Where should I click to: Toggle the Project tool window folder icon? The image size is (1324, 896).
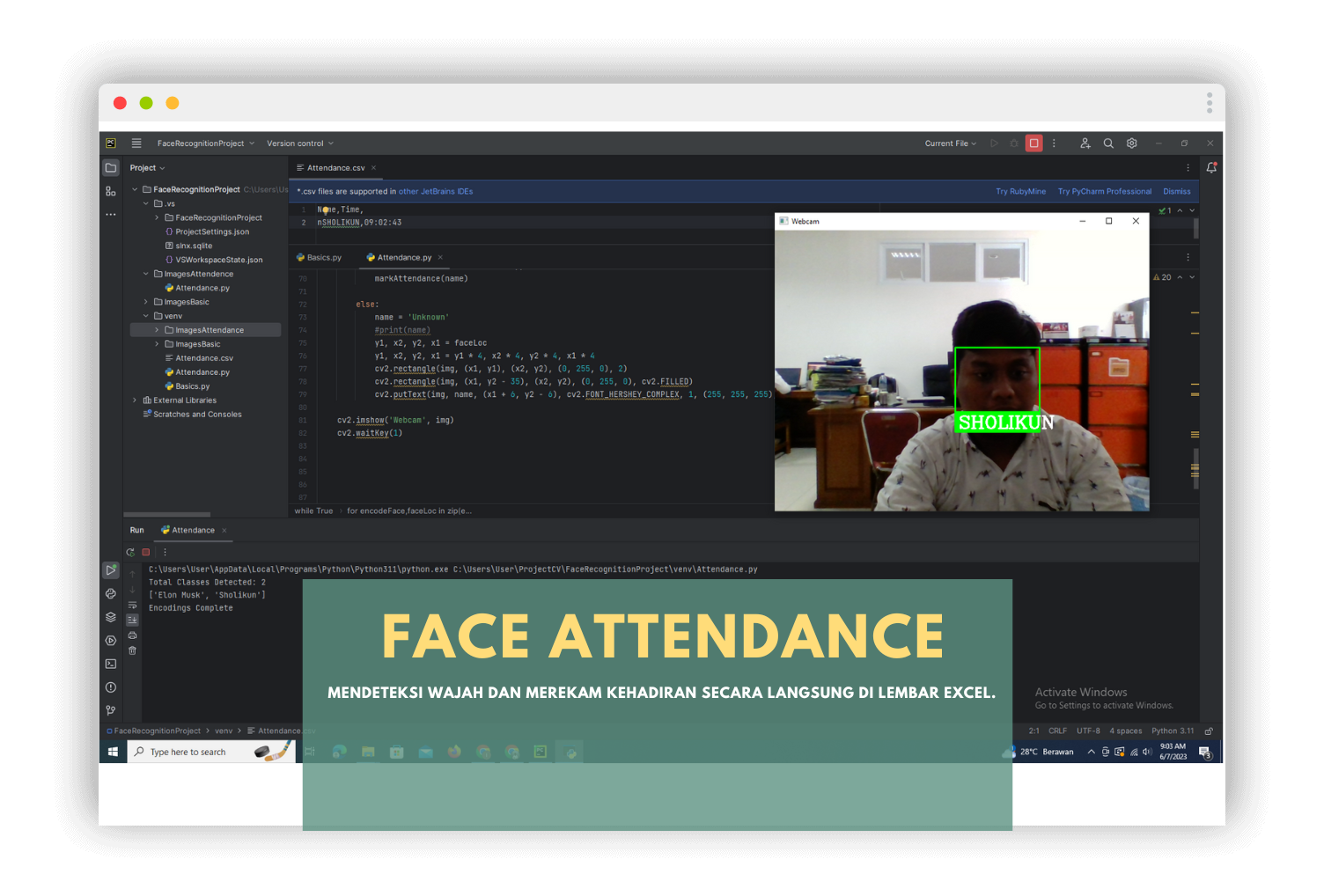(x=111, y=167)
